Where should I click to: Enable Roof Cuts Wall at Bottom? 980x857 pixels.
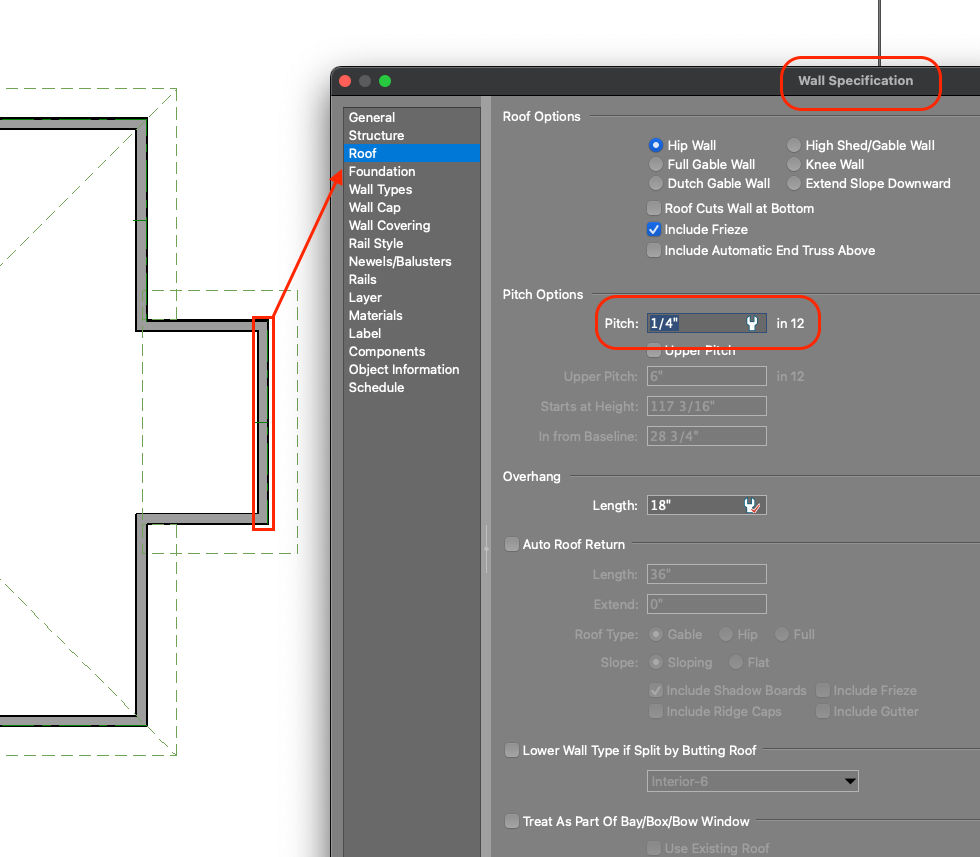654,209
